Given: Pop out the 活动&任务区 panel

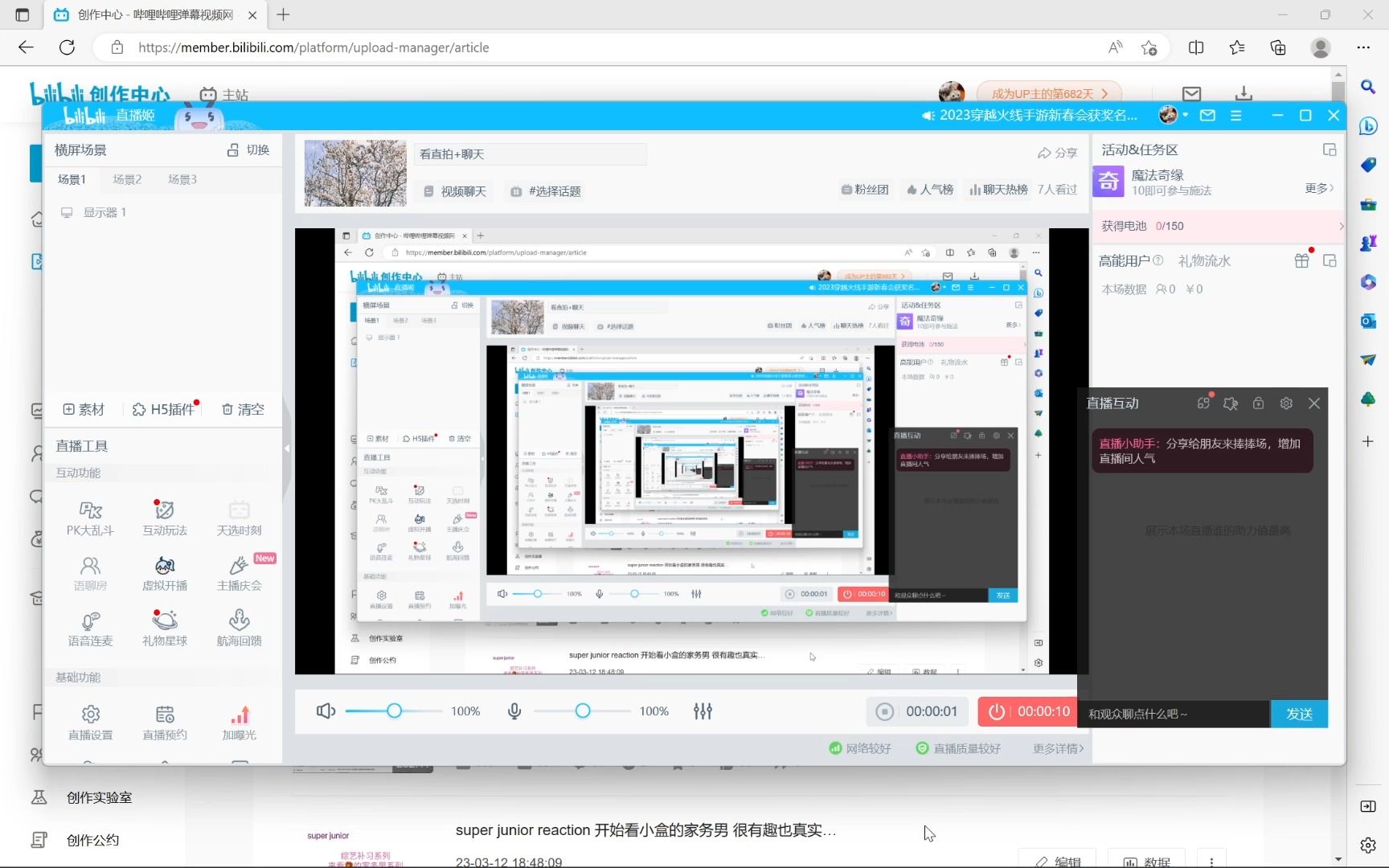Looking at the screenshot, I should 1330,149.
